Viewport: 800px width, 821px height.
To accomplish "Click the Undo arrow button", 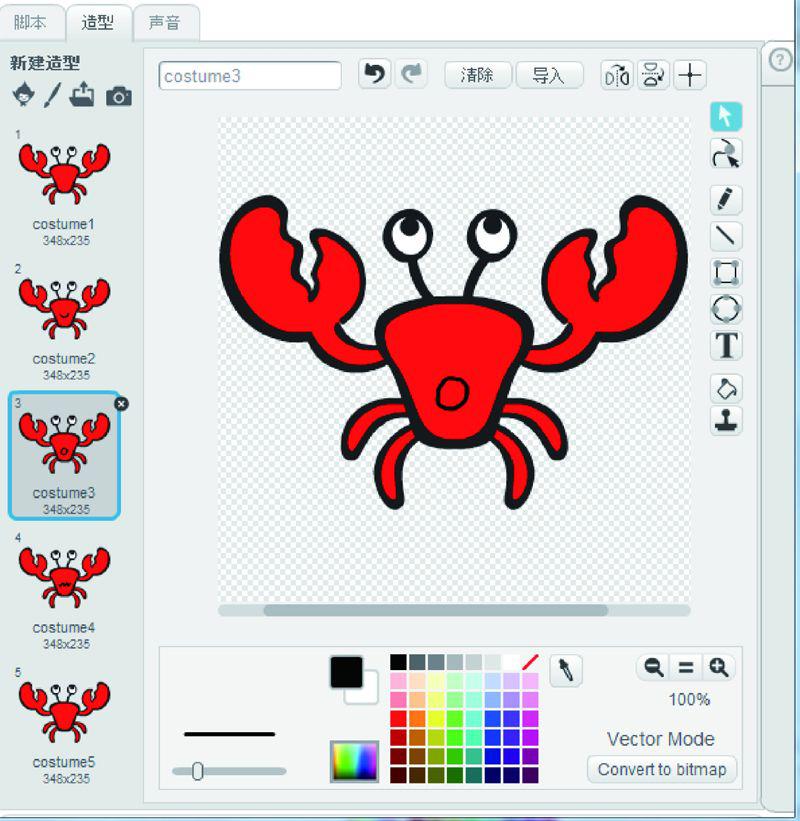I will click(375, 75).
